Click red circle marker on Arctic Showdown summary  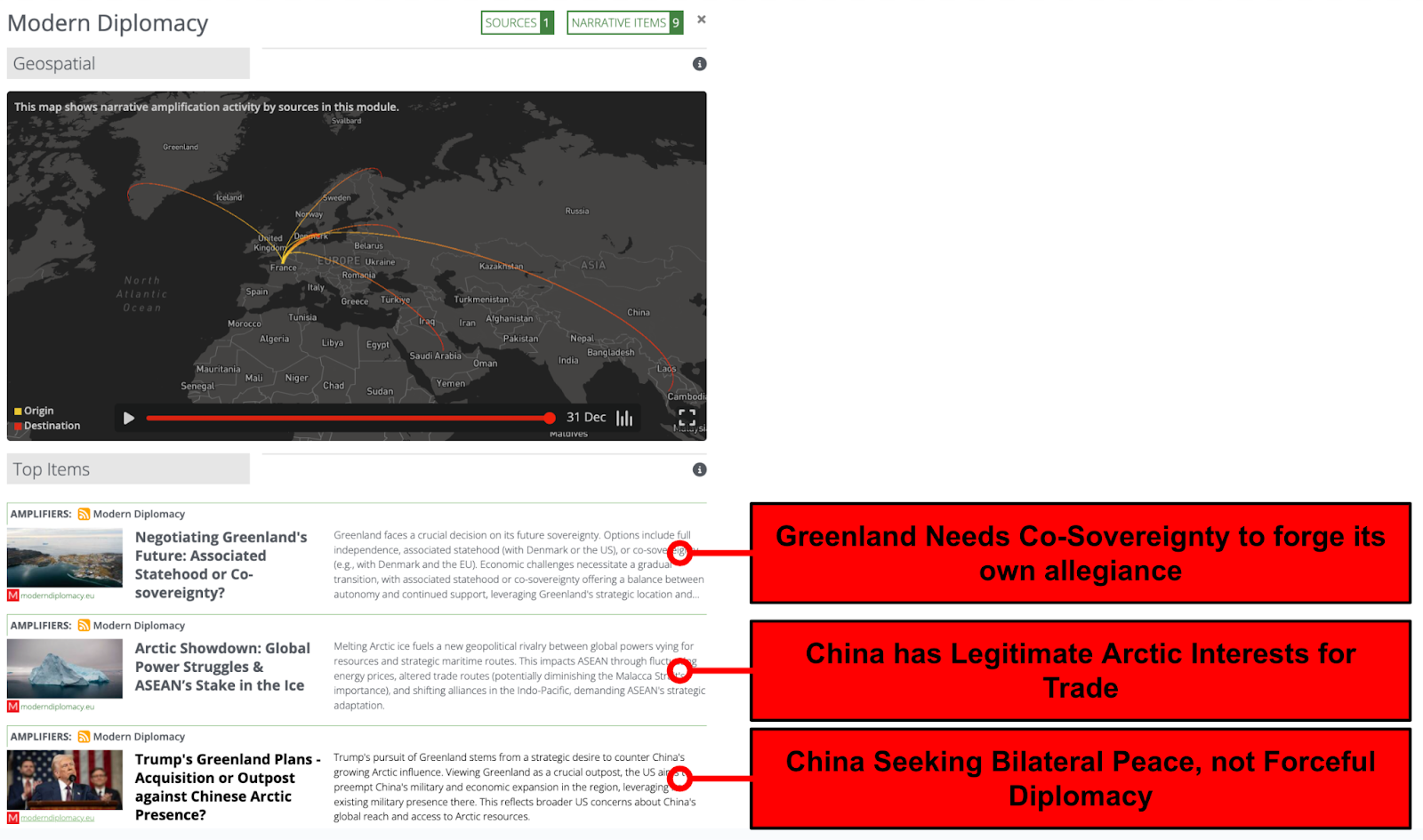pos(680,670)
